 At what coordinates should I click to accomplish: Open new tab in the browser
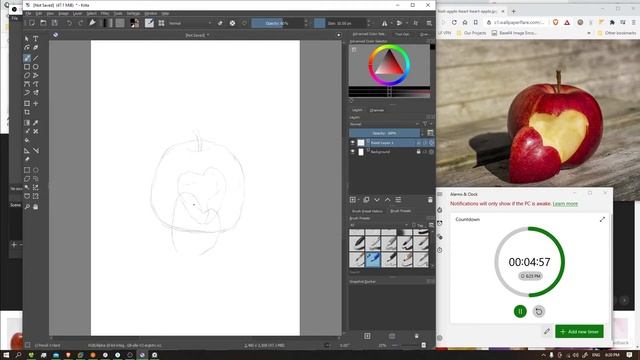click(513, 11)
